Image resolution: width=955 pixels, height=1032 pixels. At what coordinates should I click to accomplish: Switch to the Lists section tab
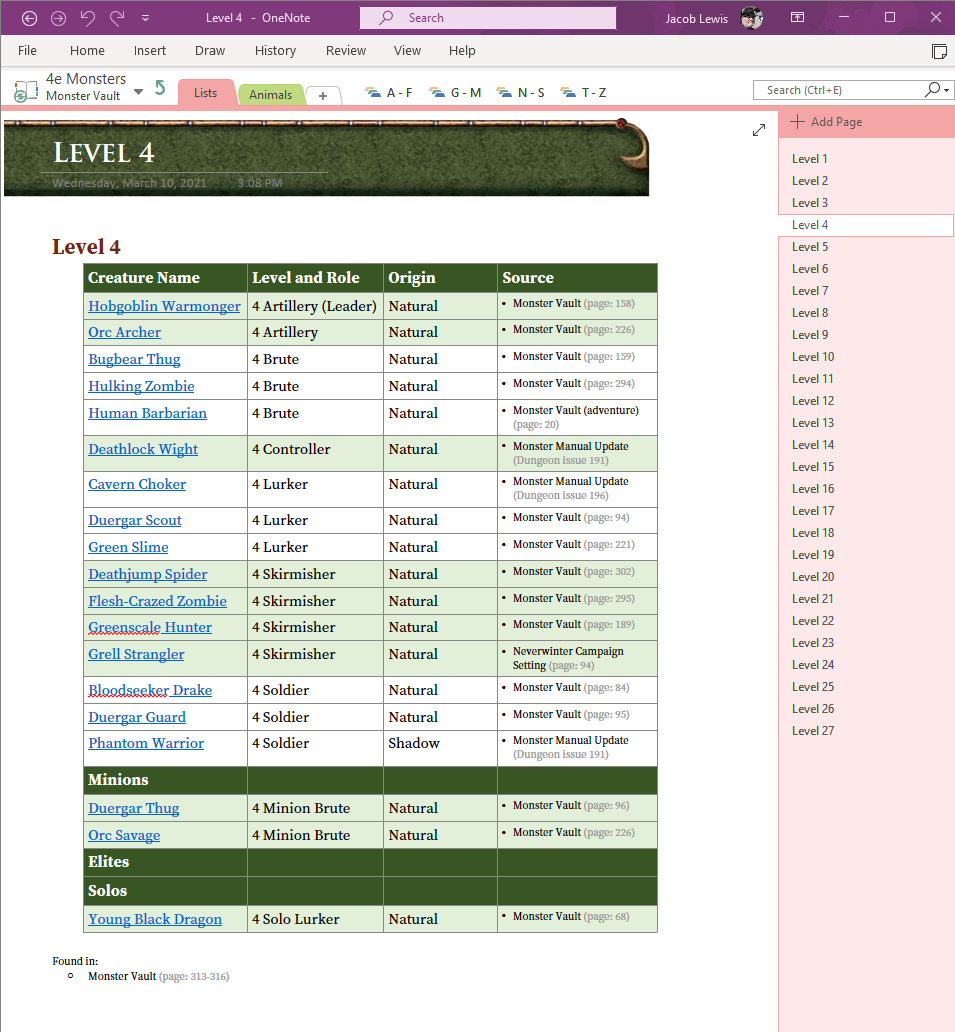(x=205, y=93)
